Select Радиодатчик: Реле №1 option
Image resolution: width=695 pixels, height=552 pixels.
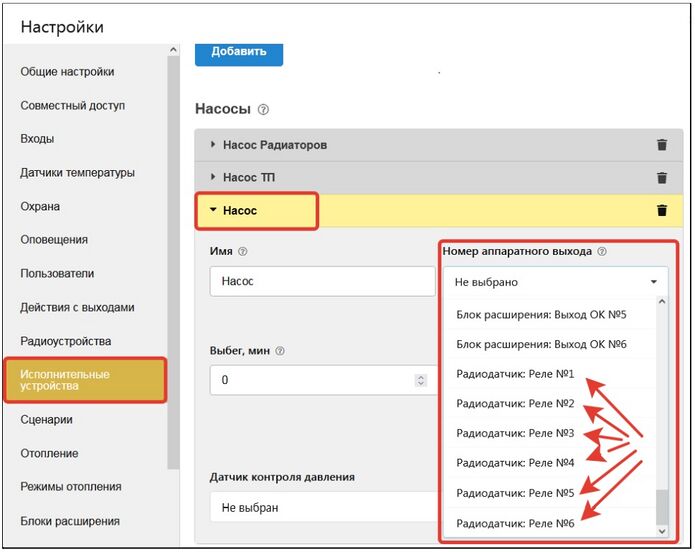[x=515, y=375]
